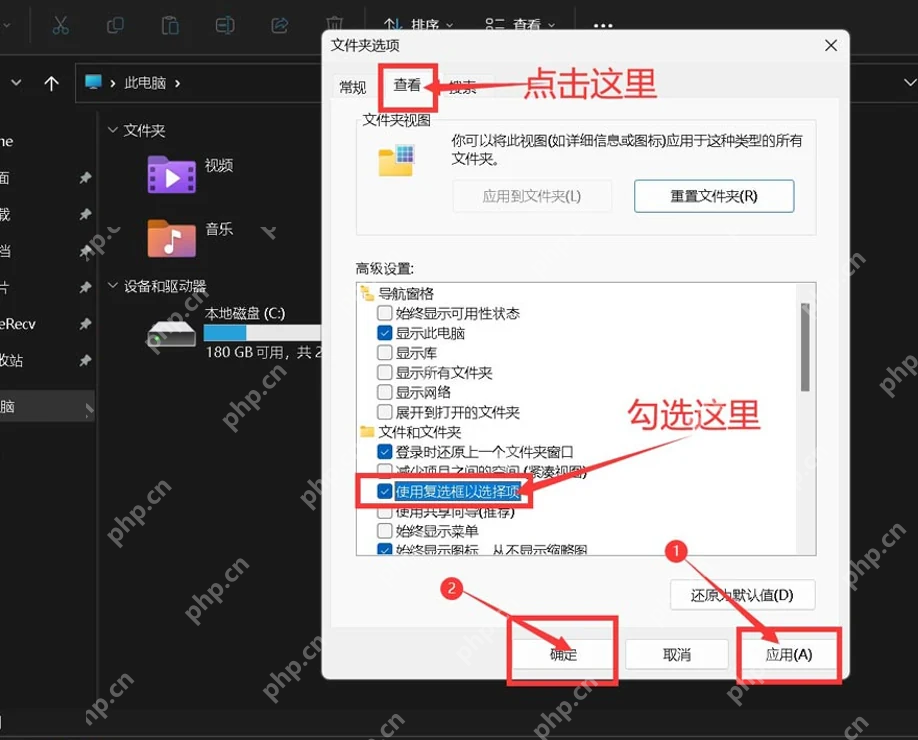Click the Cut scissors icon in toolbar

click(60, 25)
